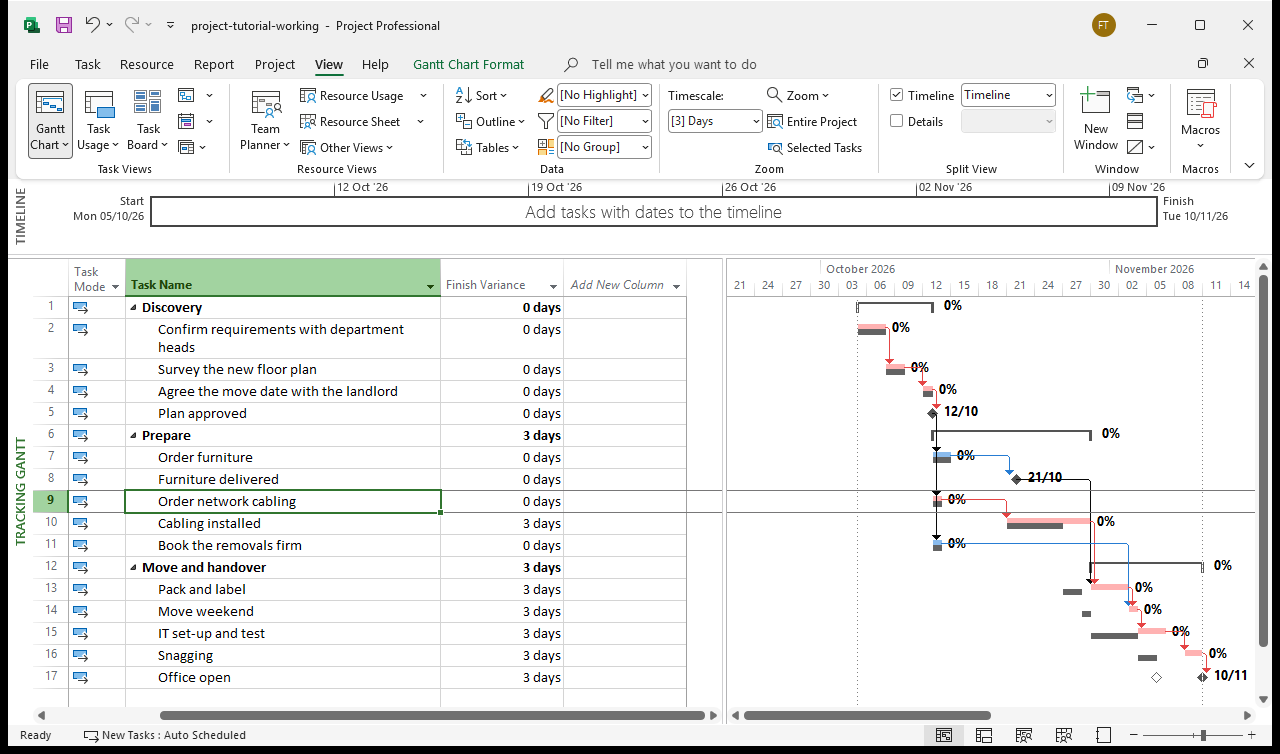Enable the Details checkbox
1280x754 pixels.
pyautogui.click(x=897, y=121)
